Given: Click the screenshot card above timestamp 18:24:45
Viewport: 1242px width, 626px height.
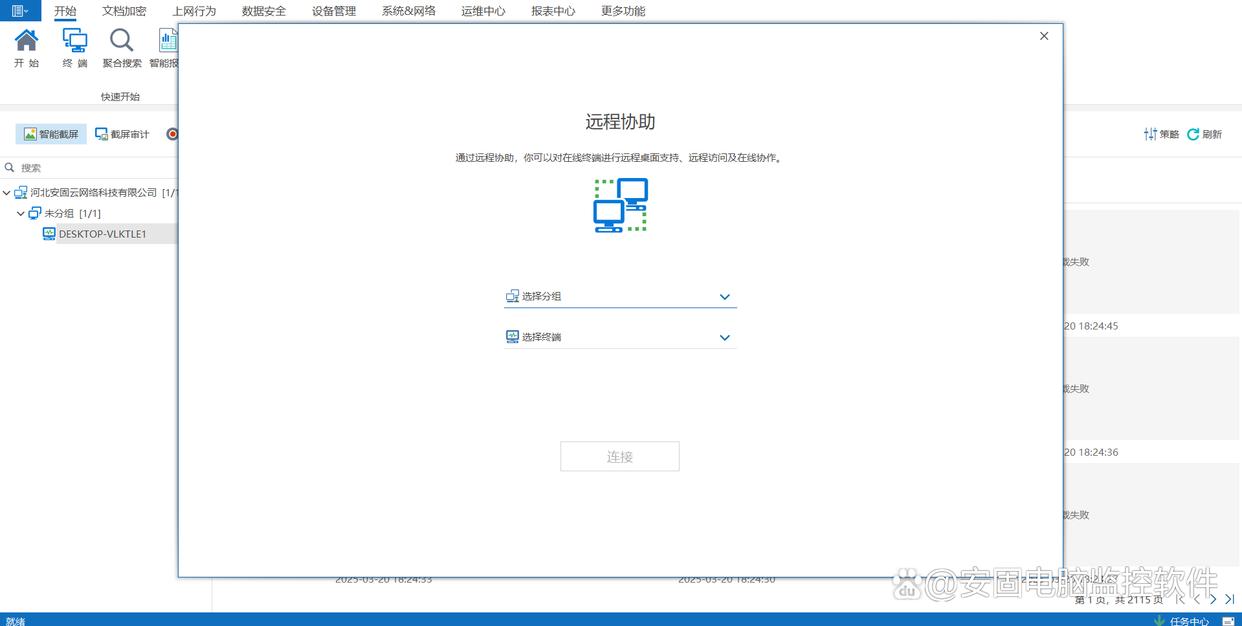Looking at the screenshot, I should tap(1151, 262).
